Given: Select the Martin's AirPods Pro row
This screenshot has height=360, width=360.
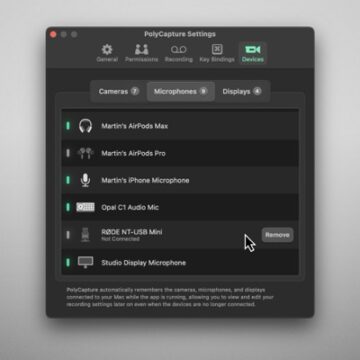Looking at the screenshot, I should (x=180, y=153).
